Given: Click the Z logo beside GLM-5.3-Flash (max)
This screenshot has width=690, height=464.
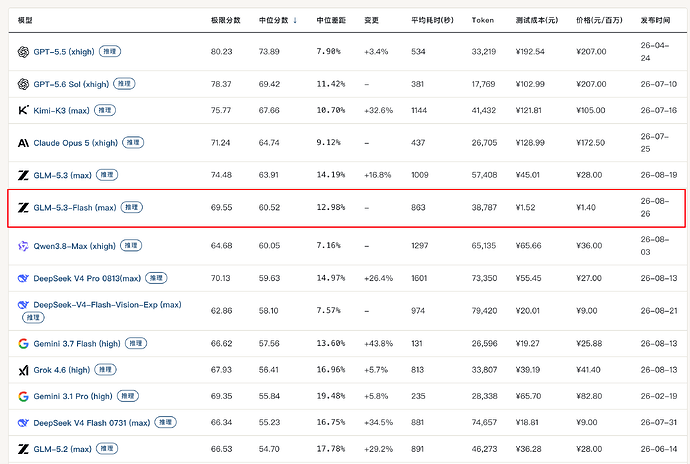Looking at the screenshot, I should 23,208.
